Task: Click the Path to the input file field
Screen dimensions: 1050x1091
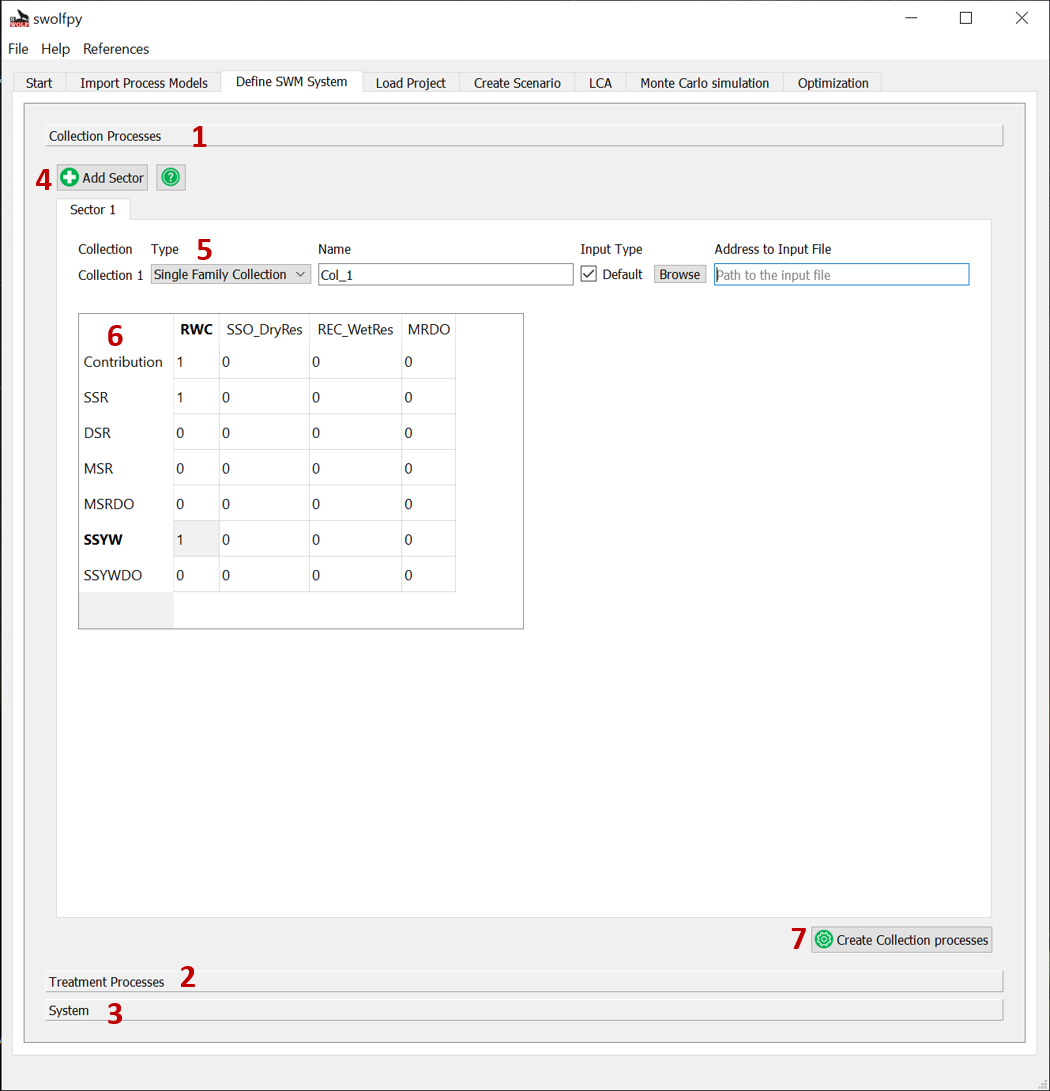Action: click(841, 274)
